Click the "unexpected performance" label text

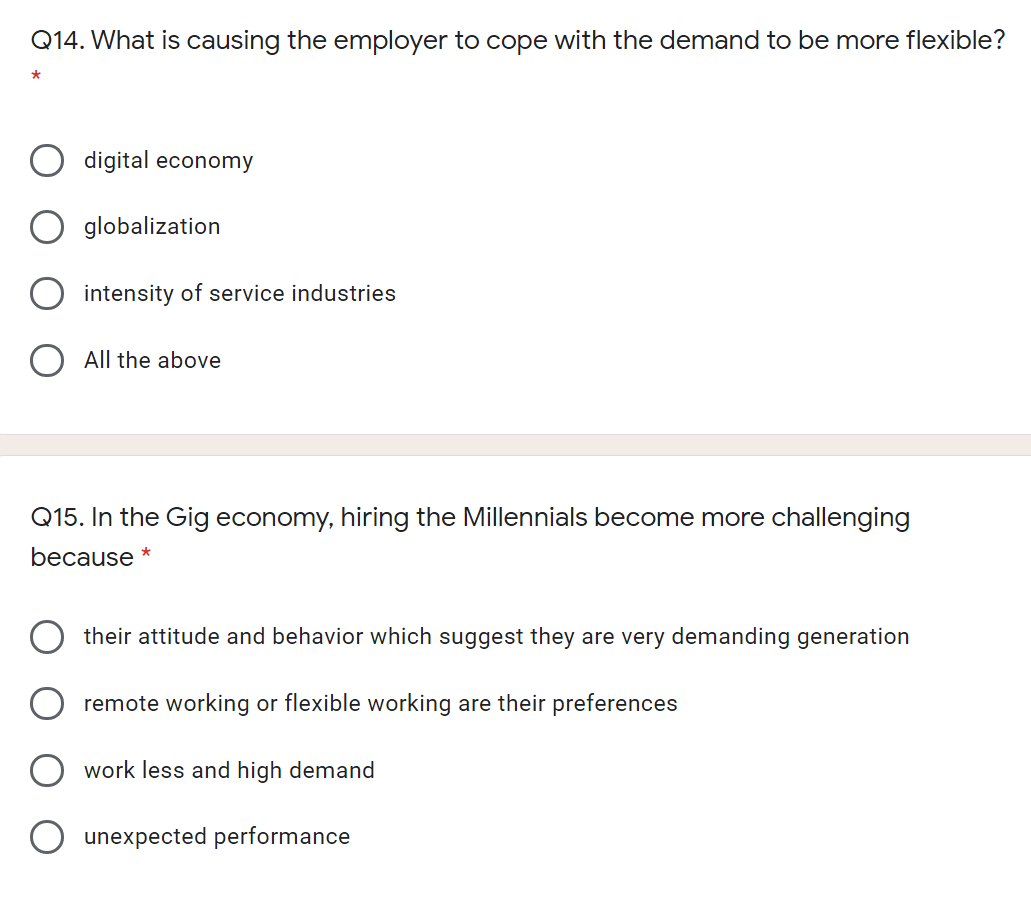(217, 837)
